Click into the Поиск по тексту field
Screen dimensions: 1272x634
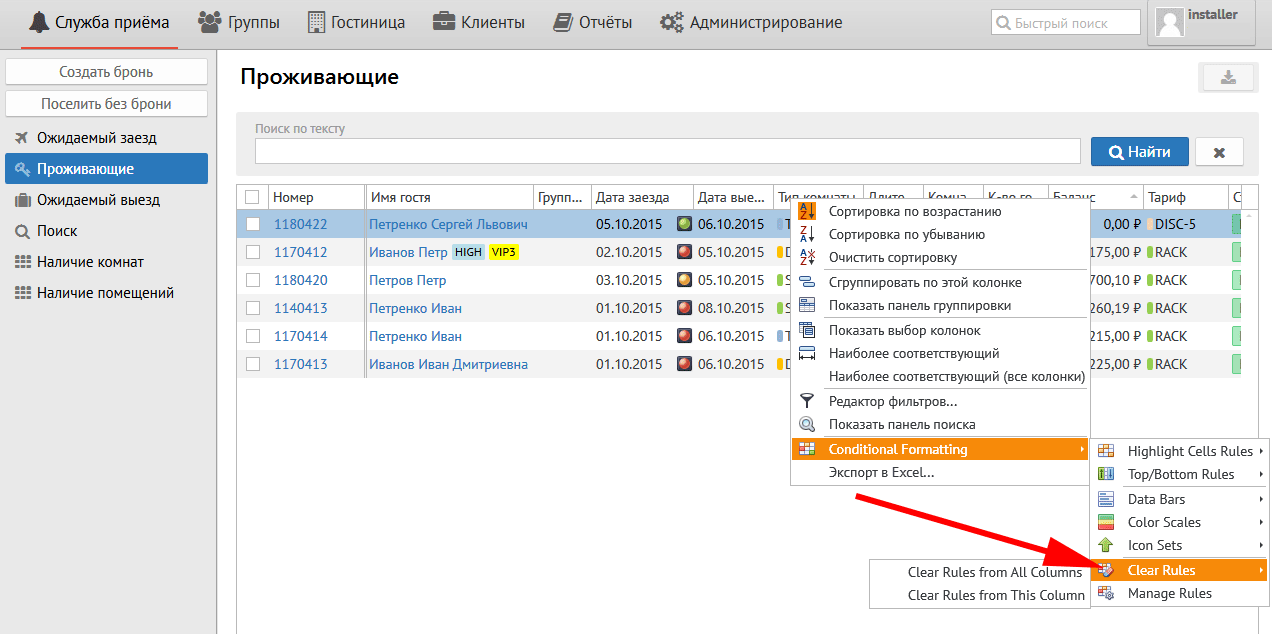click(x=667, y=151)
